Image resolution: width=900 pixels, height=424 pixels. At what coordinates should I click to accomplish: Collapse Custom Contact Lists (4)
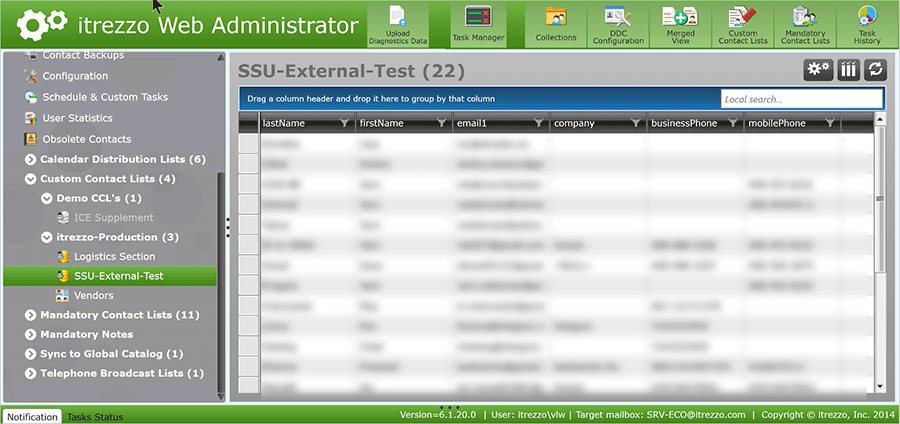coord(30,179)
